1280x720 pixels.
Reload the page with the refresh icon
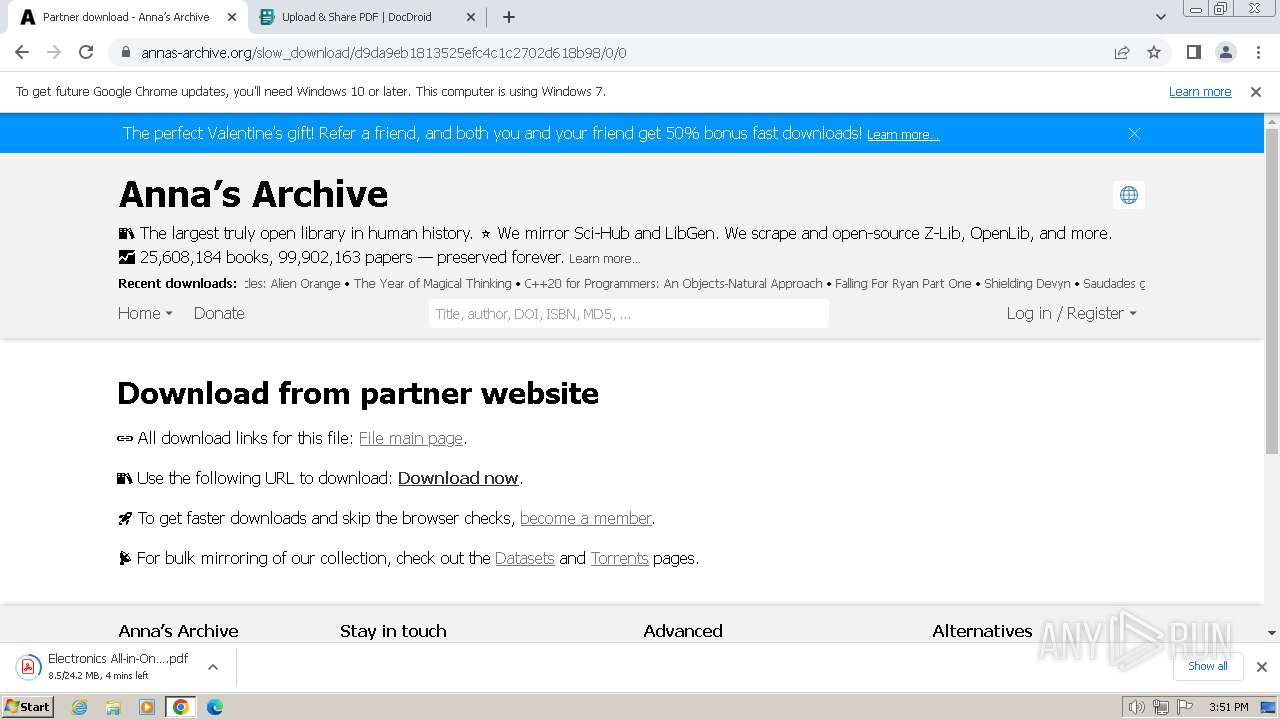86,52
